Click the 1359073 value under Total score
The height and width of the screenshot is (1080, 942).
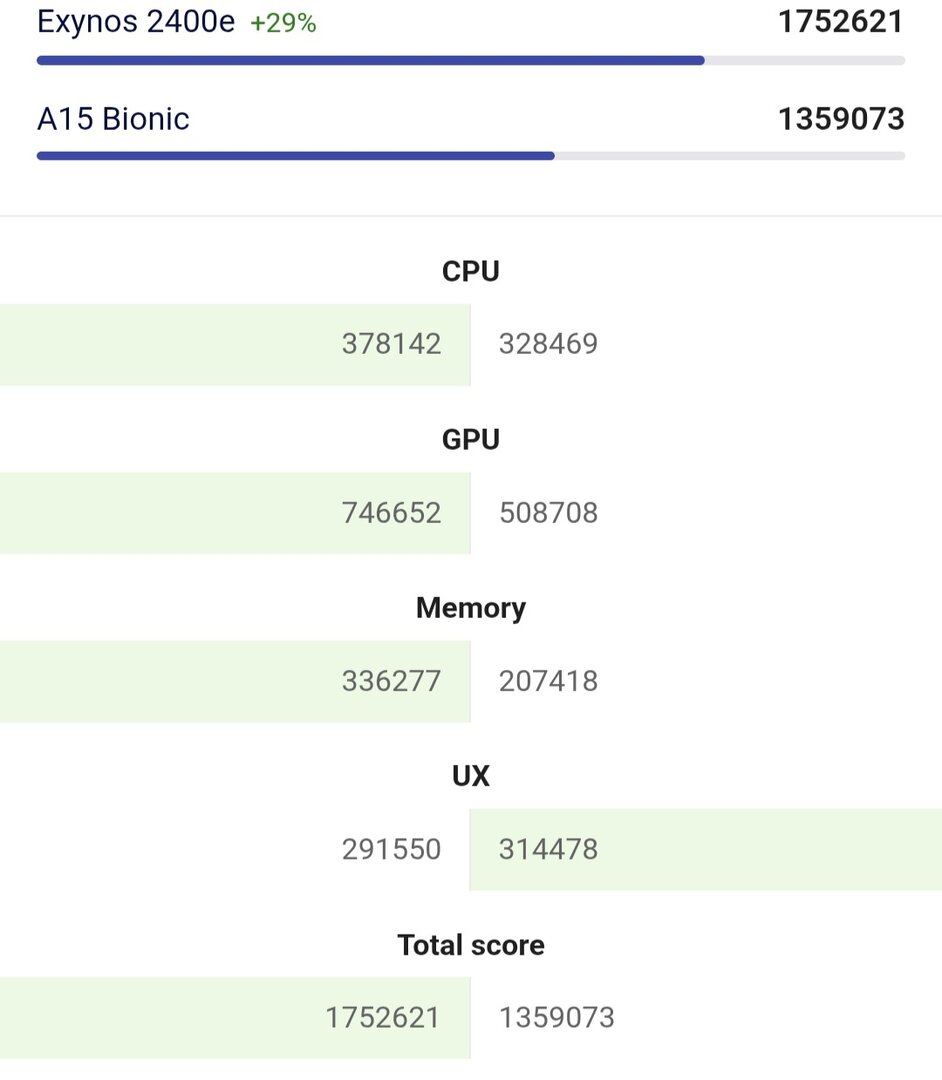[557, 1018]
